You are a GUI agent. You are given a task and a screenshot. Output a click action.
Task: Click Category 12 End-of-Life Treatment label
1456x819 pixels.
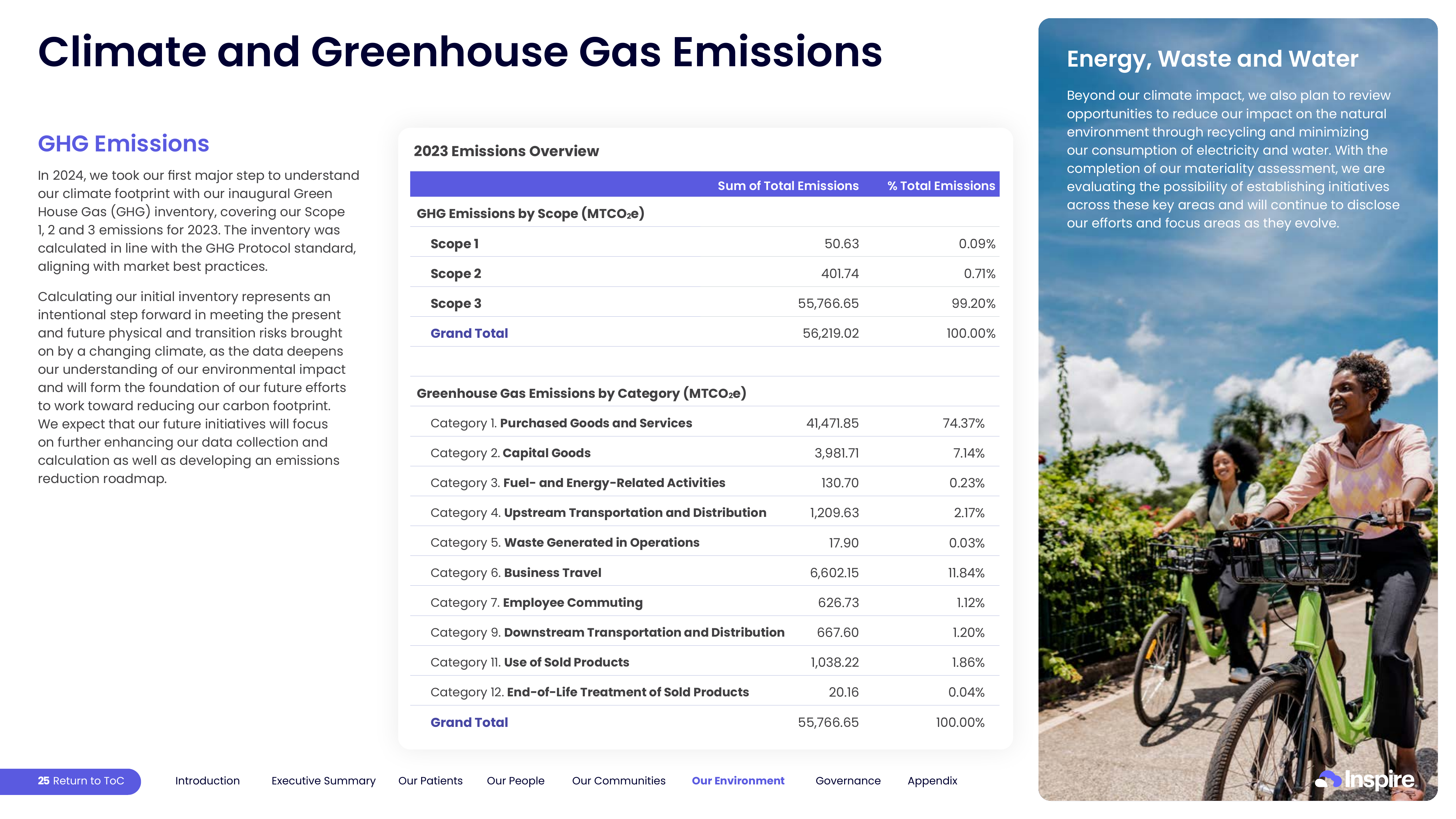point(590,692)
